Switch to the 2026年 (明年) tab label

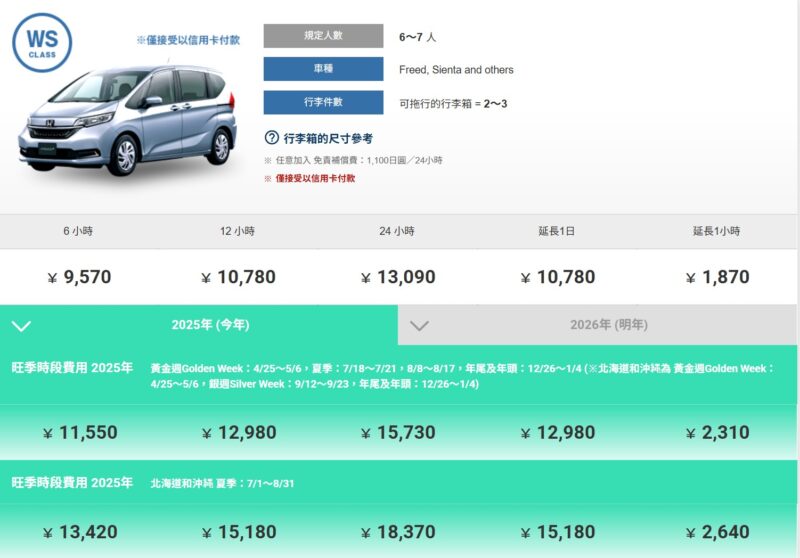[608, 325]
